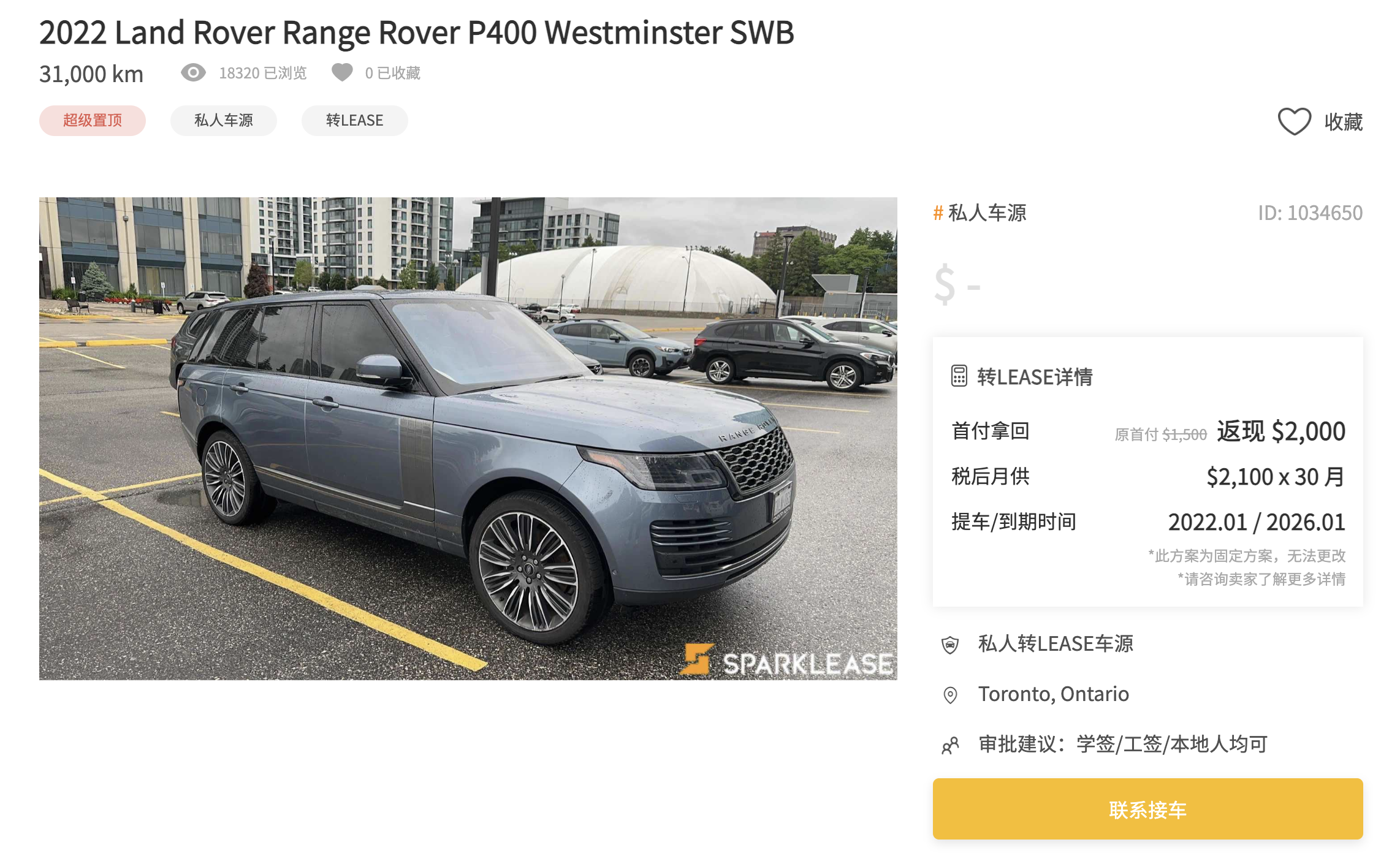The height and width of the screenshot is (853, 1400).
Task: Click the 返现 $2,000 amount
Action: 1281,431
